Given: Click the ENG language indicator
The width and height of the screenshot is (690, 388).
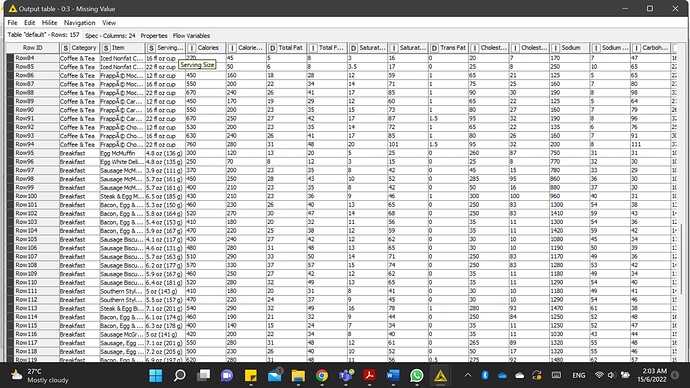Looking at the screenshot, I should coord(579,375).
